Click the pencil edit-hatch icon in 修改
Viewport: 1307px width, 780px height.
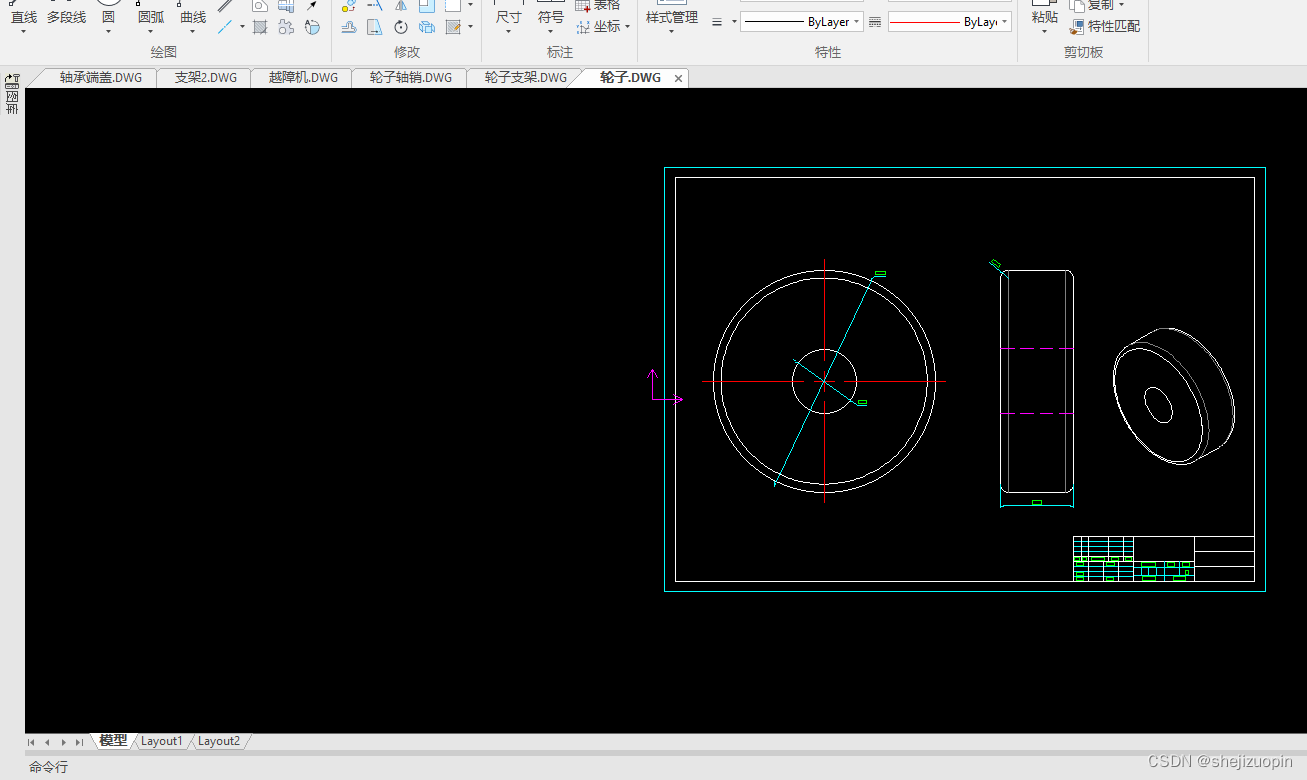coord(453,27)
